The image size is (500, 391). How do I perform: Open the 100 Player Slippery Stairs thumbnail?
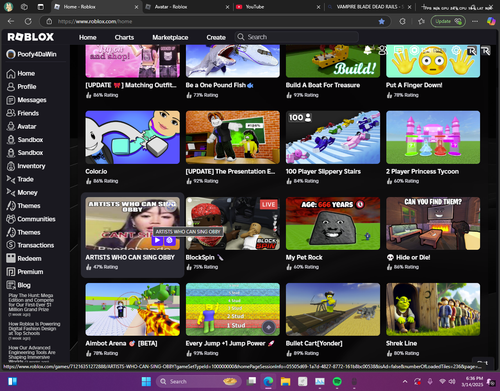(333, 137)
